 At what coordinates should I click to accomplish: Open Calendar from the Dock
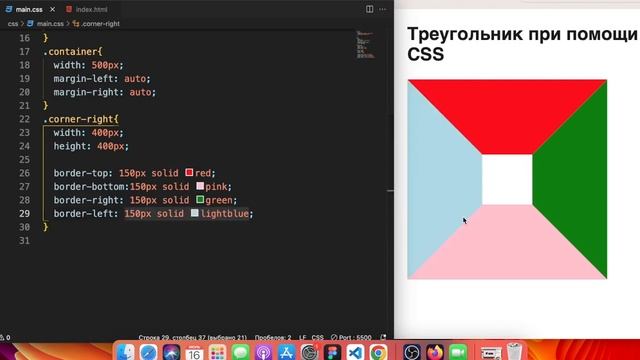pyautogui.click(x=194, y=352)
